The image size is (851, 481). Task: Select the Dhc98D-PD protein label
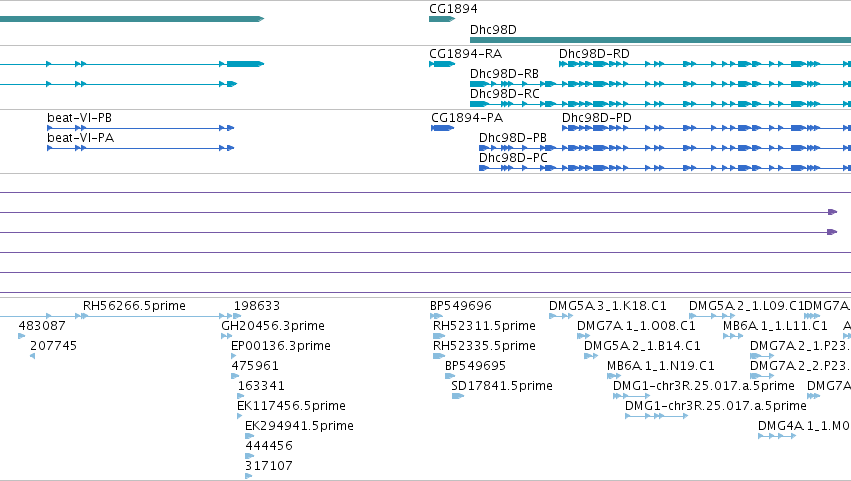click(x=596, y=118)
